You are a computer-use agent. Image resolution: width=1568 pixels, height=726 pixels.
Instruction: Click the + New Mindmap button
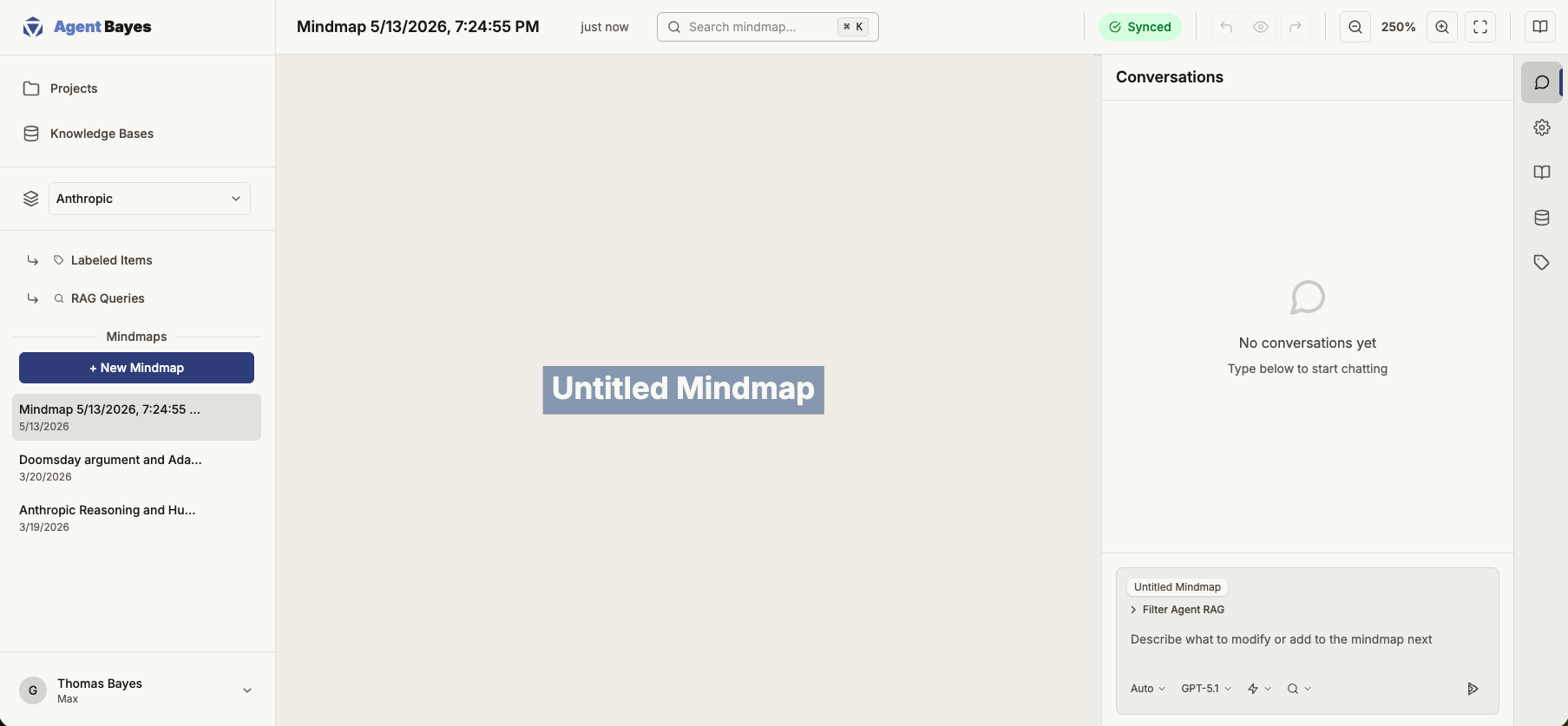136,368
